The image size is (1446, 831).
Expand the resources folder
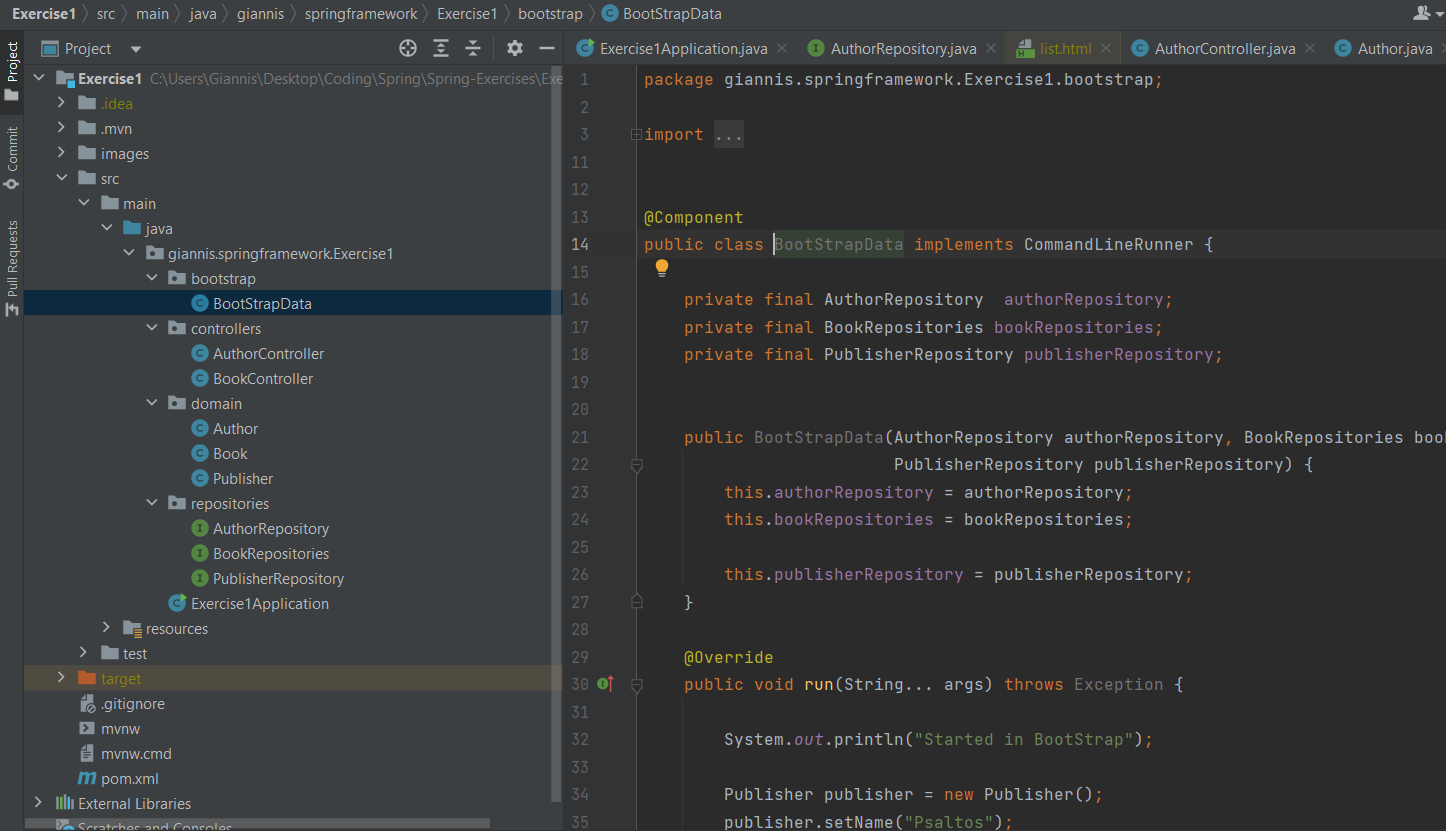107,628
